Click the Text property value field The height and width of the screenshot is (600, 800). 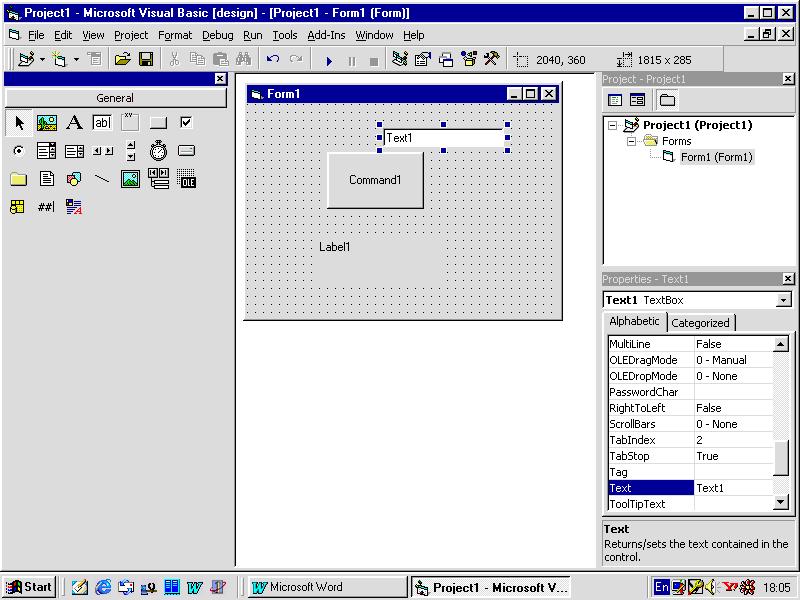733,488
